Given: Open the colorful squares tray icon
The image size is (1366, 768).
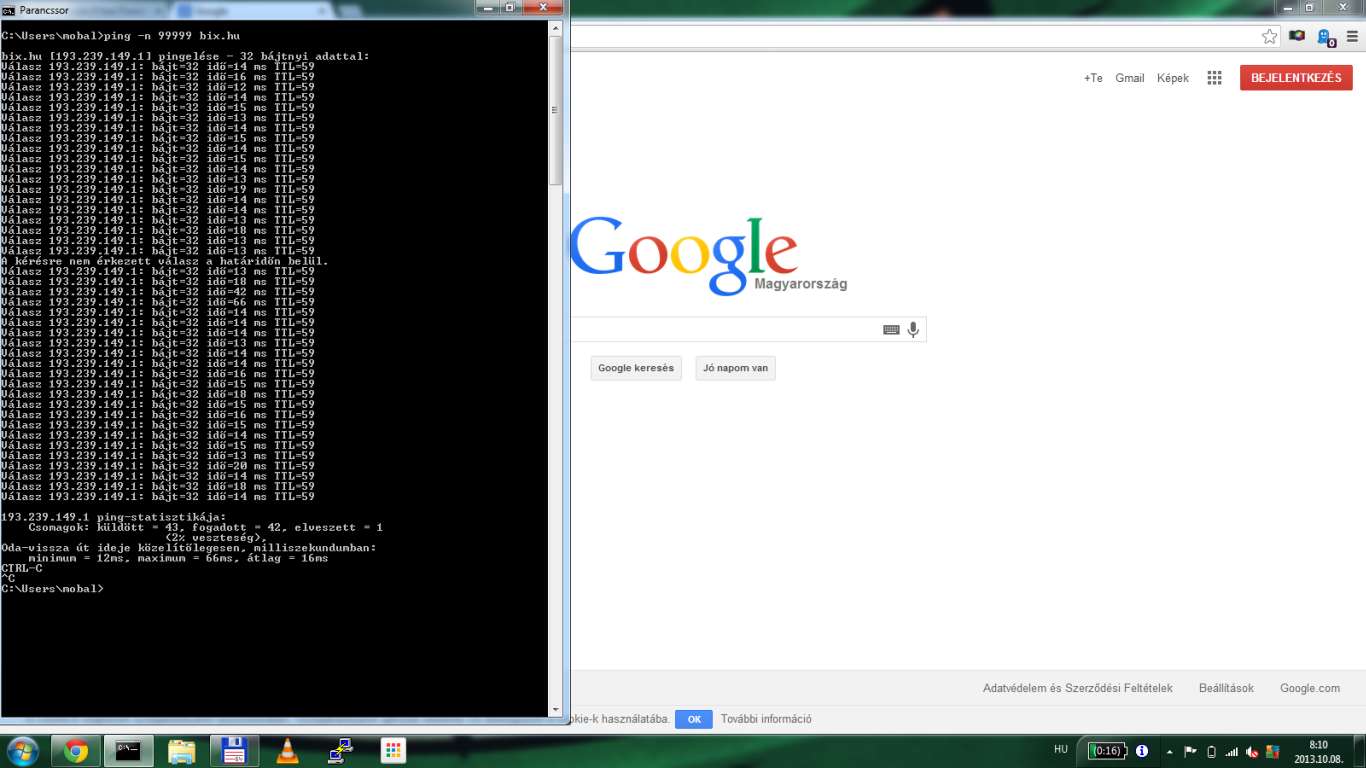Looking at the screenshot, I should [x=1272, y=751].
